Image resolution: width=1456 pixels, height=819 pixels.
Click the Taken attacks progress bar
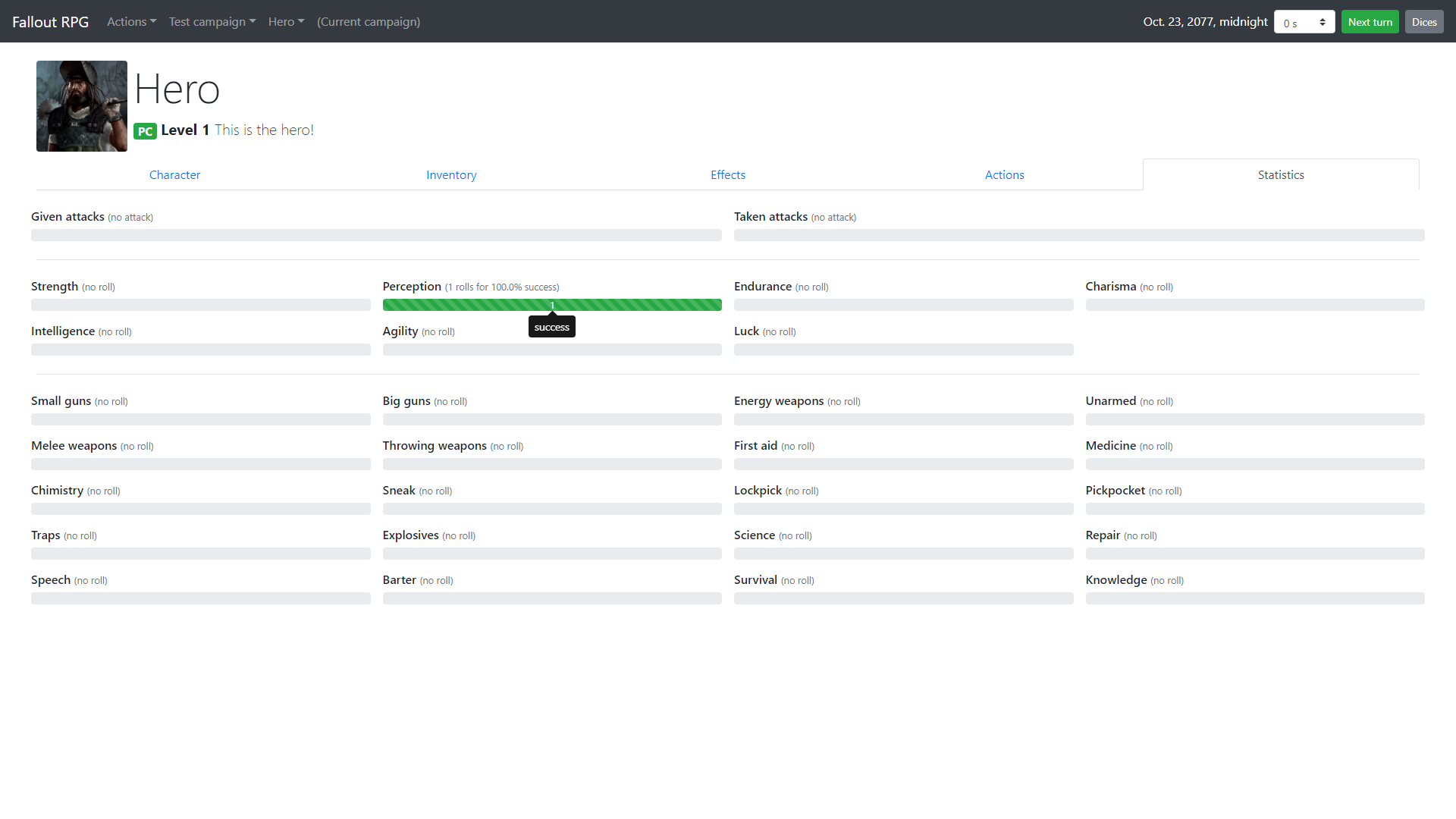1079,235
